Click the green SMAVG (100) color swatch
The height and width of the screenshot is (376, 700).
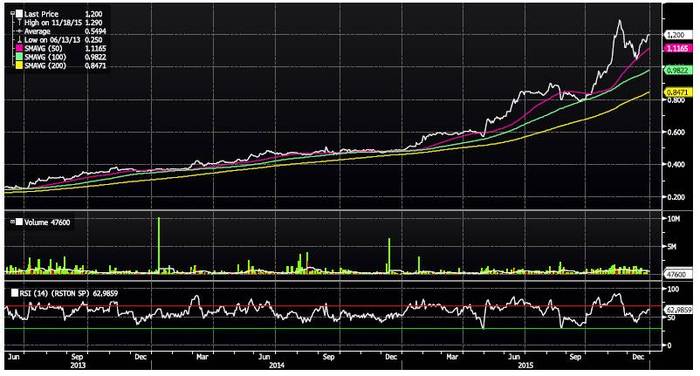click(19, 57)
